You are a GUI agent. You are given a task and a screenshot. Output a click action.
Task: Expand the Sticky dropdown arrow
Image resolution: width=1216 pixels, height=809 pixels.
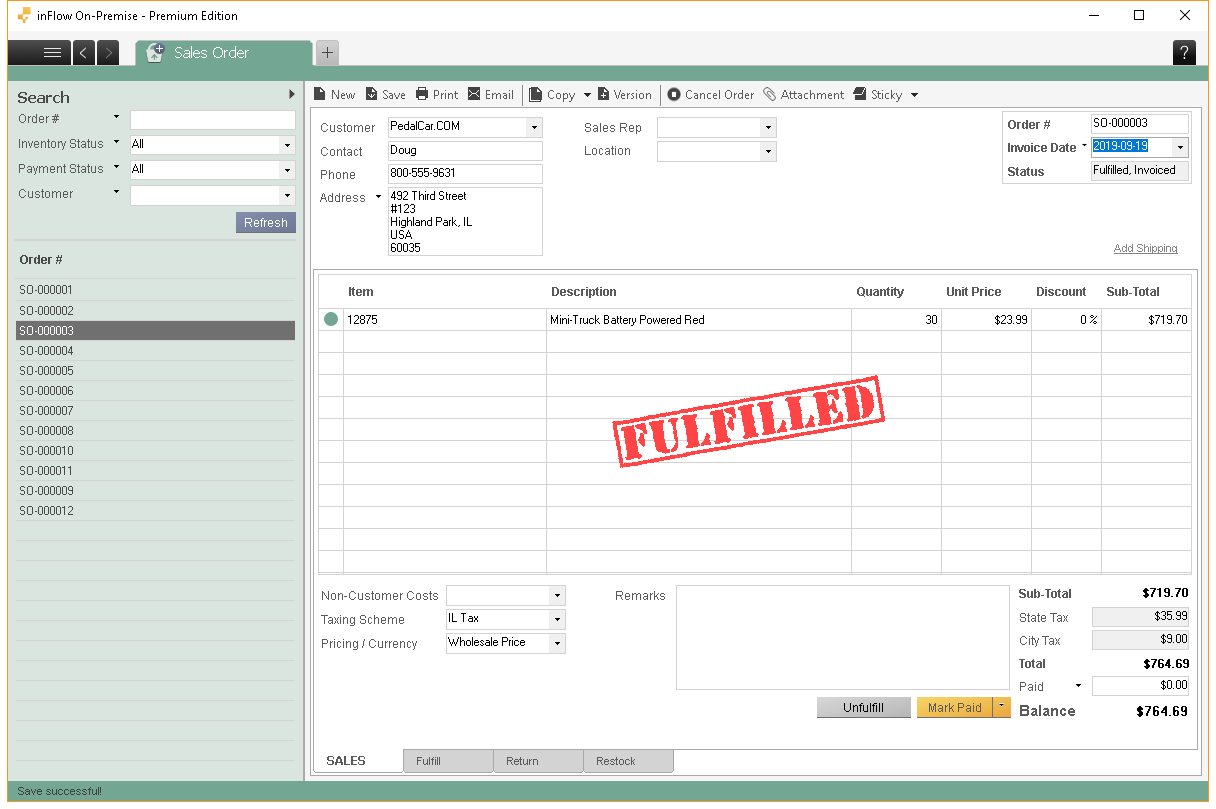[x=914, y=95]
